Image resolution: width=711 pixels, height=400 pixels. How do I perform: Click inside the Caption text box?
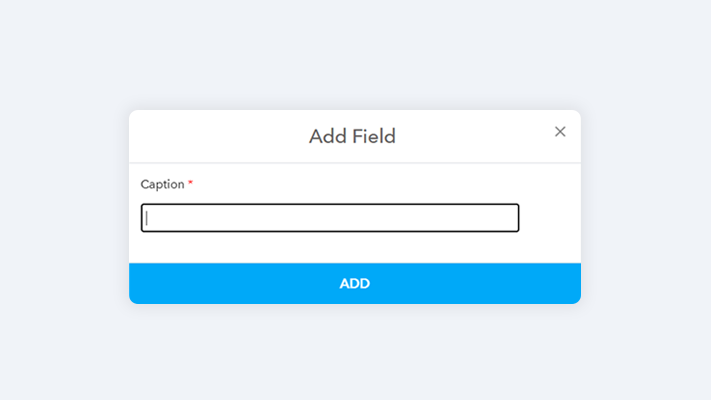pos(330,218)
